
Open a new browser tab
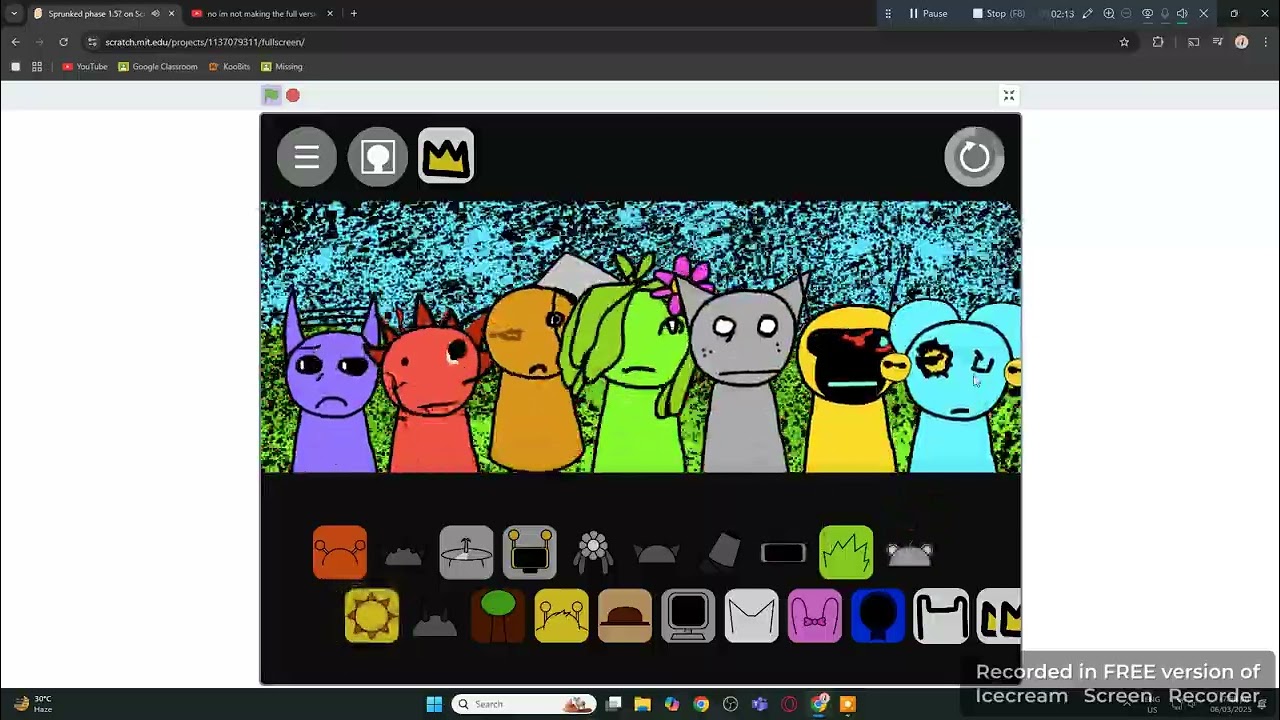[x=354, y=13]
